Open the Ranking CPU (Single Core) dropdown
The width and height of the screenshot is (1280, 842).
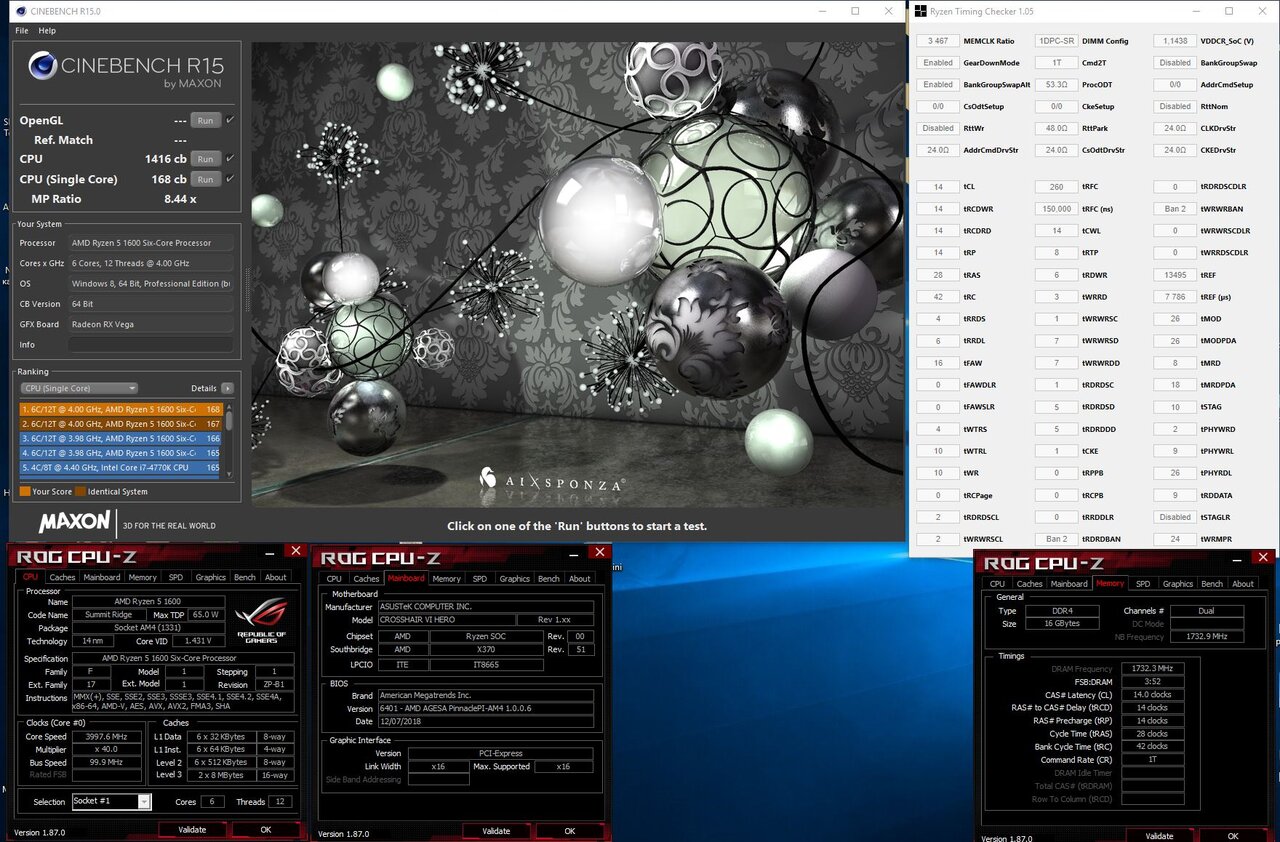point(79,388)
